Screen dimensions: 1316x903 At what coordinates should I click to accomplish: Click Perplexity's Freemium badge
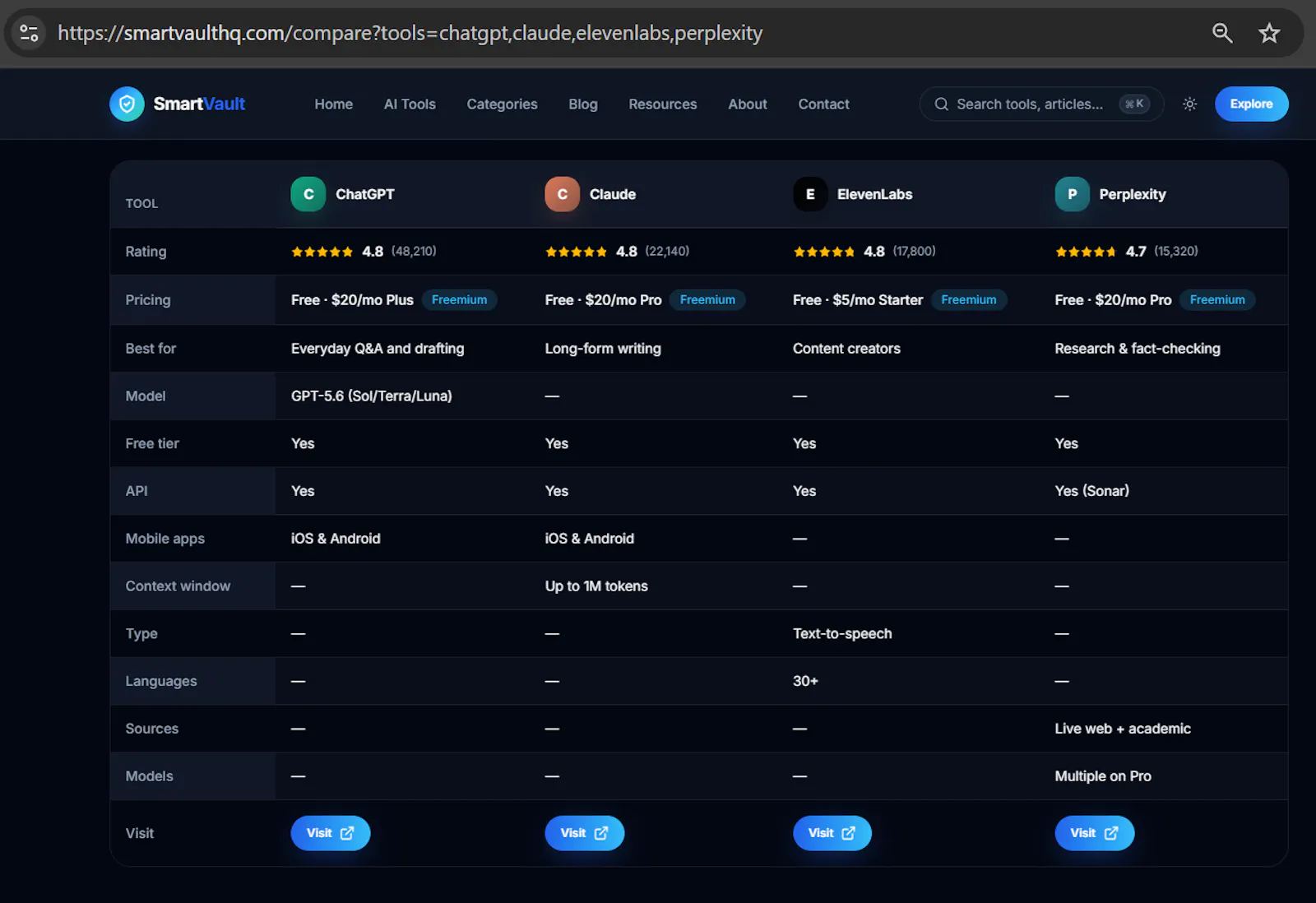coord(1217,300)
